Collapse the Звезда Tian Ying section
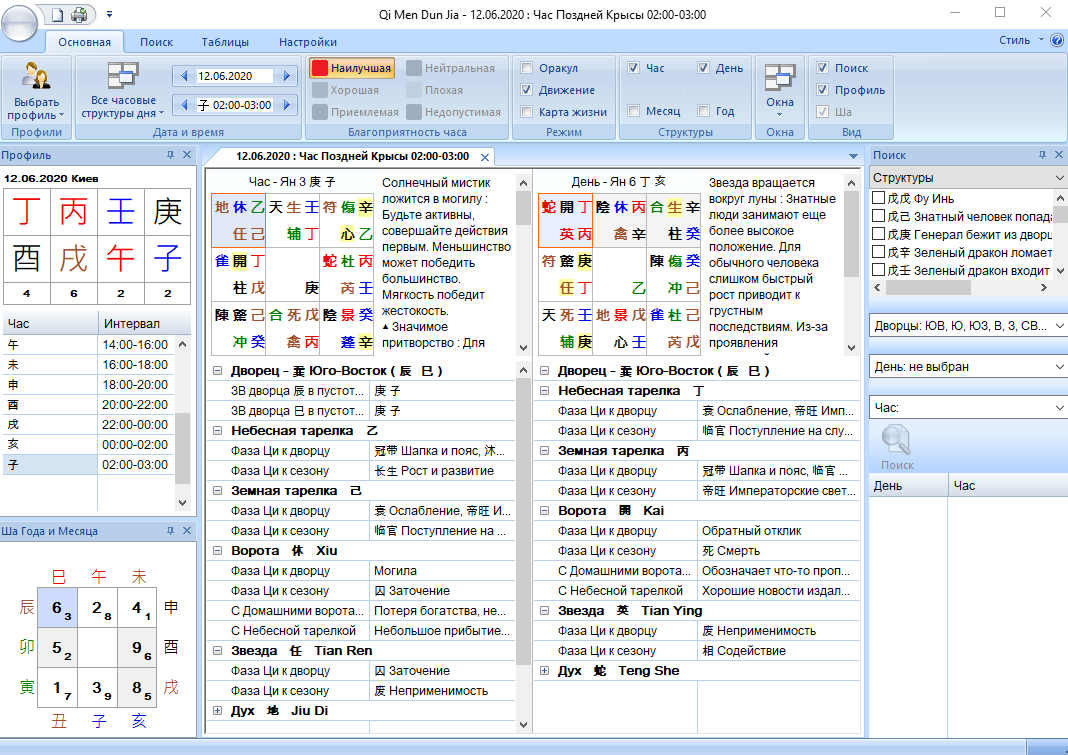The height and width of the screenshot is (755, 1068). point(544,611)
